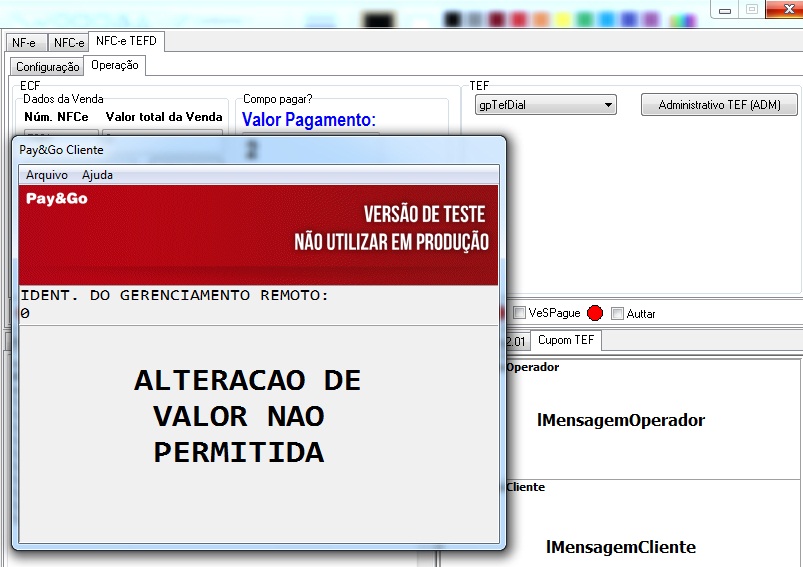Open the Configuração sub-tab
The width and height of the screenshot is (803, 567).
click(x=48, y=67)
